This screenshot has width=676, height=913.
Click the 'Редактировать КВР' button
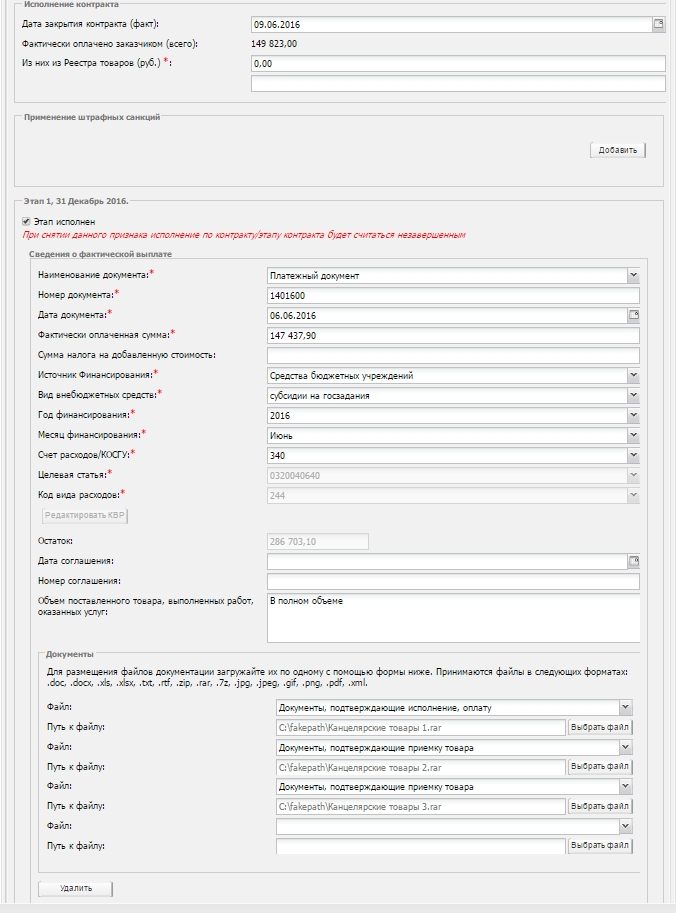(85, 515)
